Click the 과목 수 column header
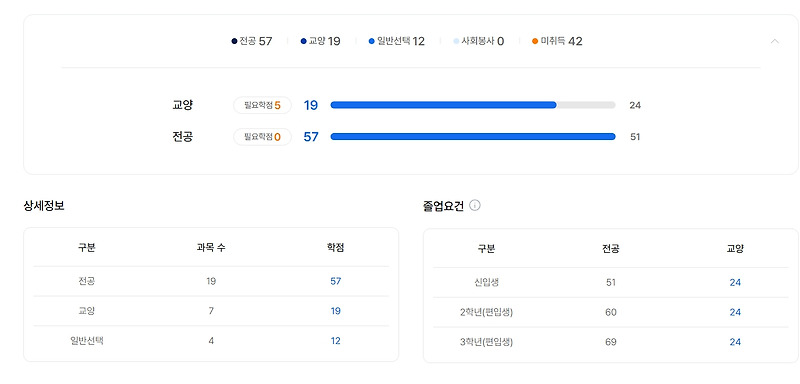This screenshot has width=800, height=384. pos(211,248)
